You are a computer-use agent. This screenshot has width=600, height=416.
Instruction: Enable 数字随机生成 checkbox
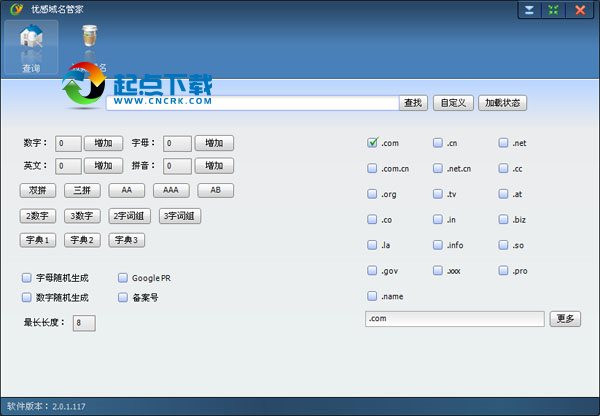point(27,297)
